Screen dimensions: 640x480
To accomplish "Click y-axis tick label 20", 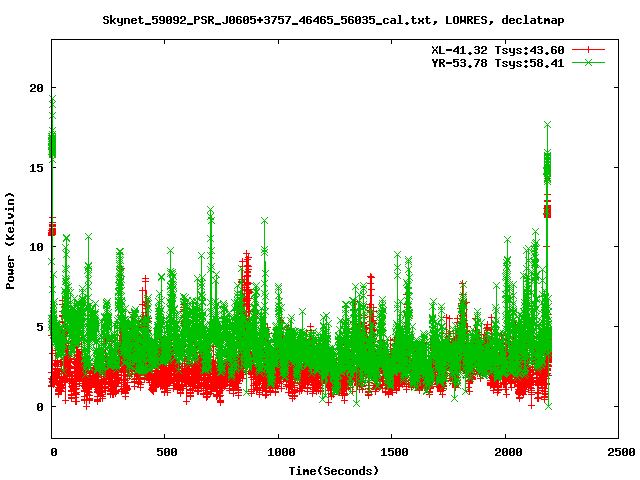I will click(x=36, y=88).
